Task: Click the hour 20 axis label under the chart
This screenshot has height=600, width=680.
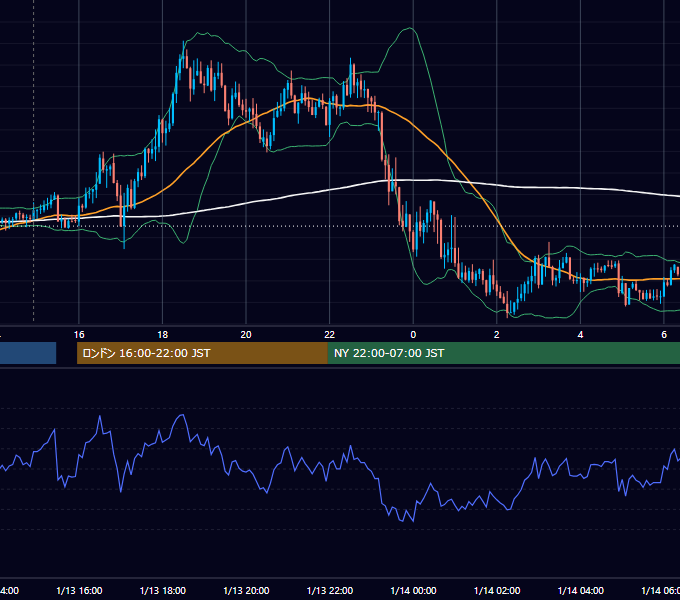Action: (246, 334)
